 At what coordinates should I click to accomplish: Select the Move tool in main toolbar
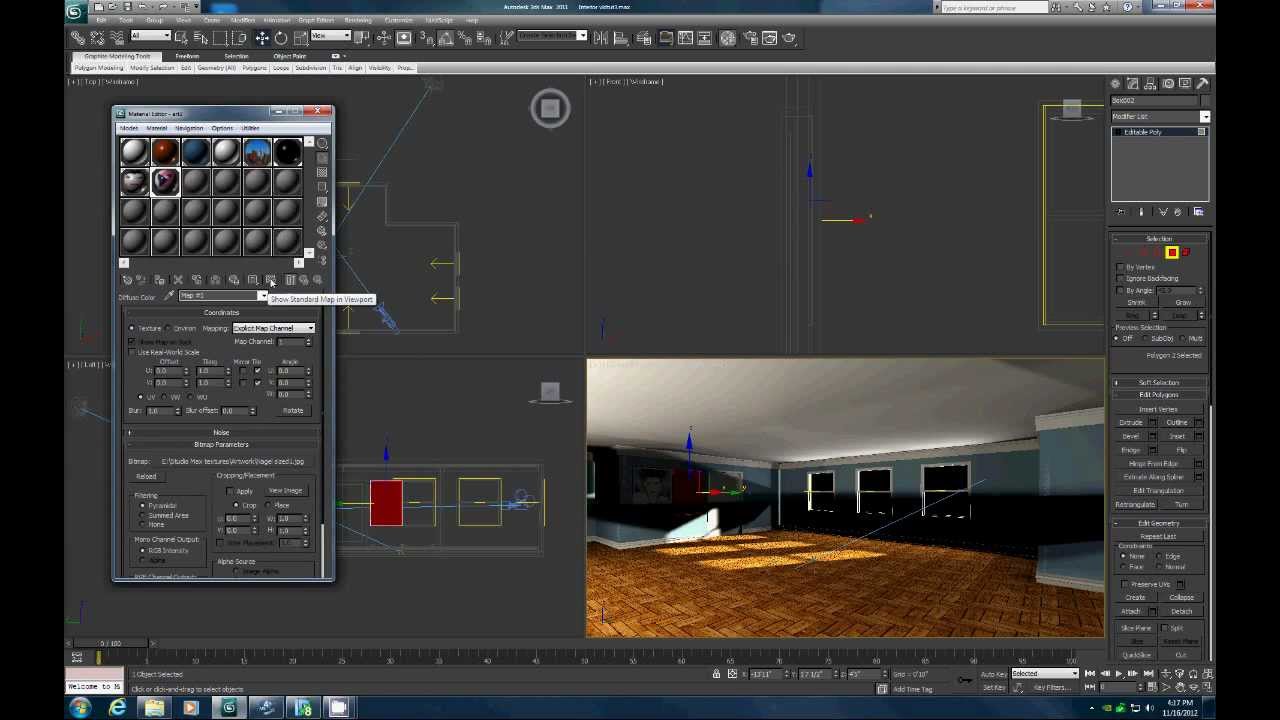262,38
